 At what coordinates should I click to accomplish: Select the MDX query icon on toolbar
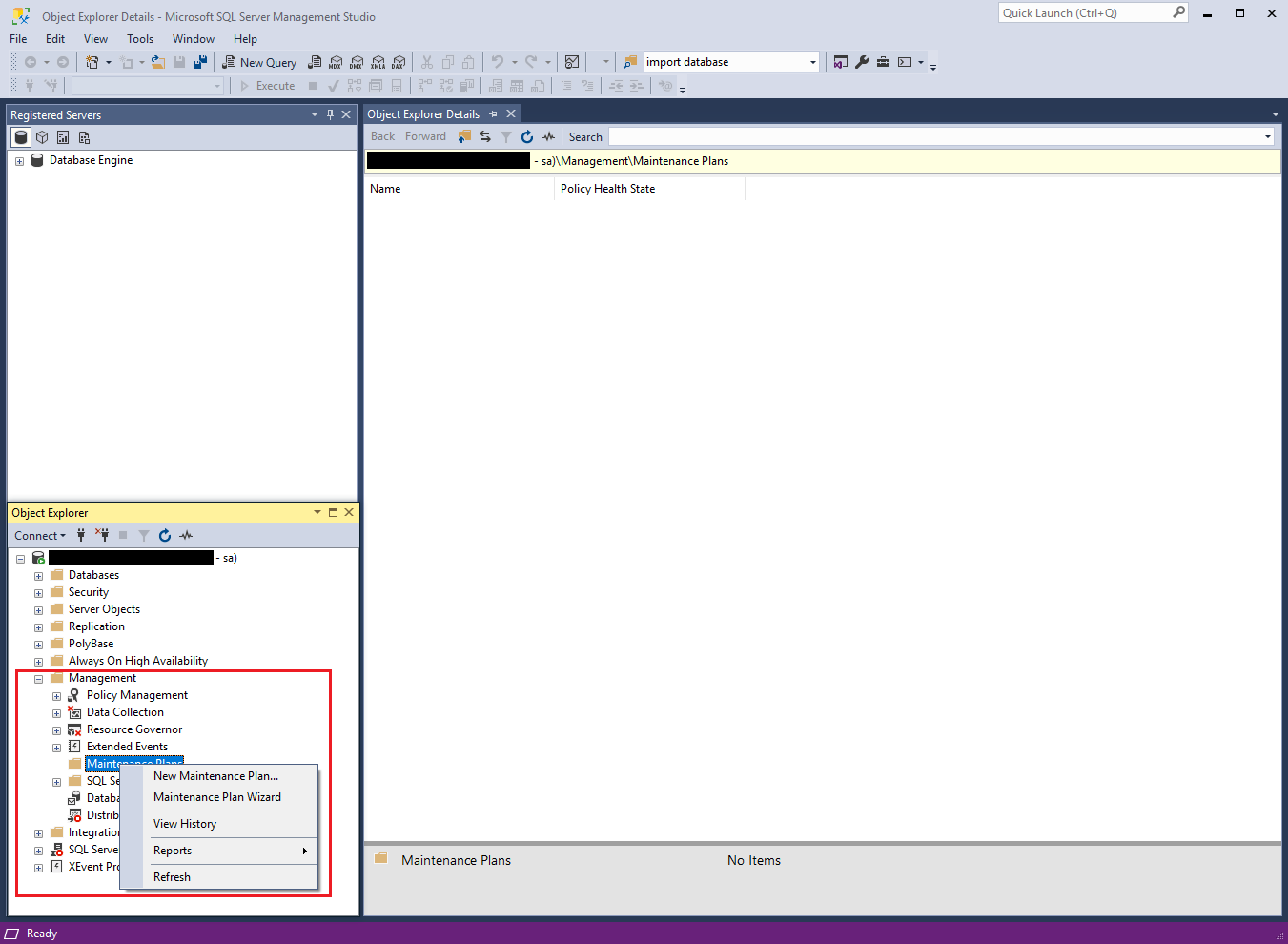[x=335, y=61]
